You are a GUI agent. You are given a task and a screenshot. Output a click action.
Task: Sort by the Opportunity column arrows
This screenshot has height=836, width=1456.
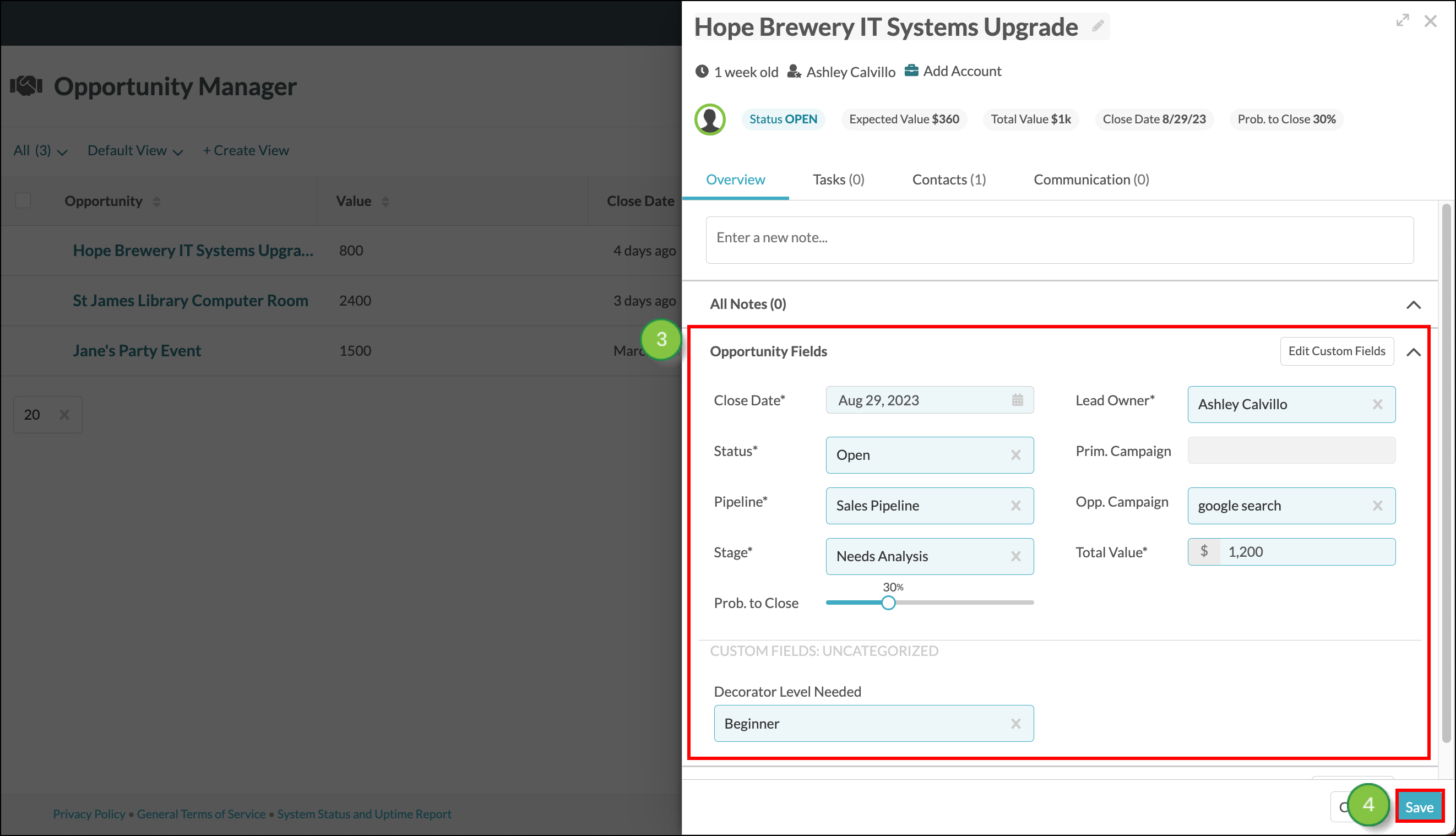156,202
